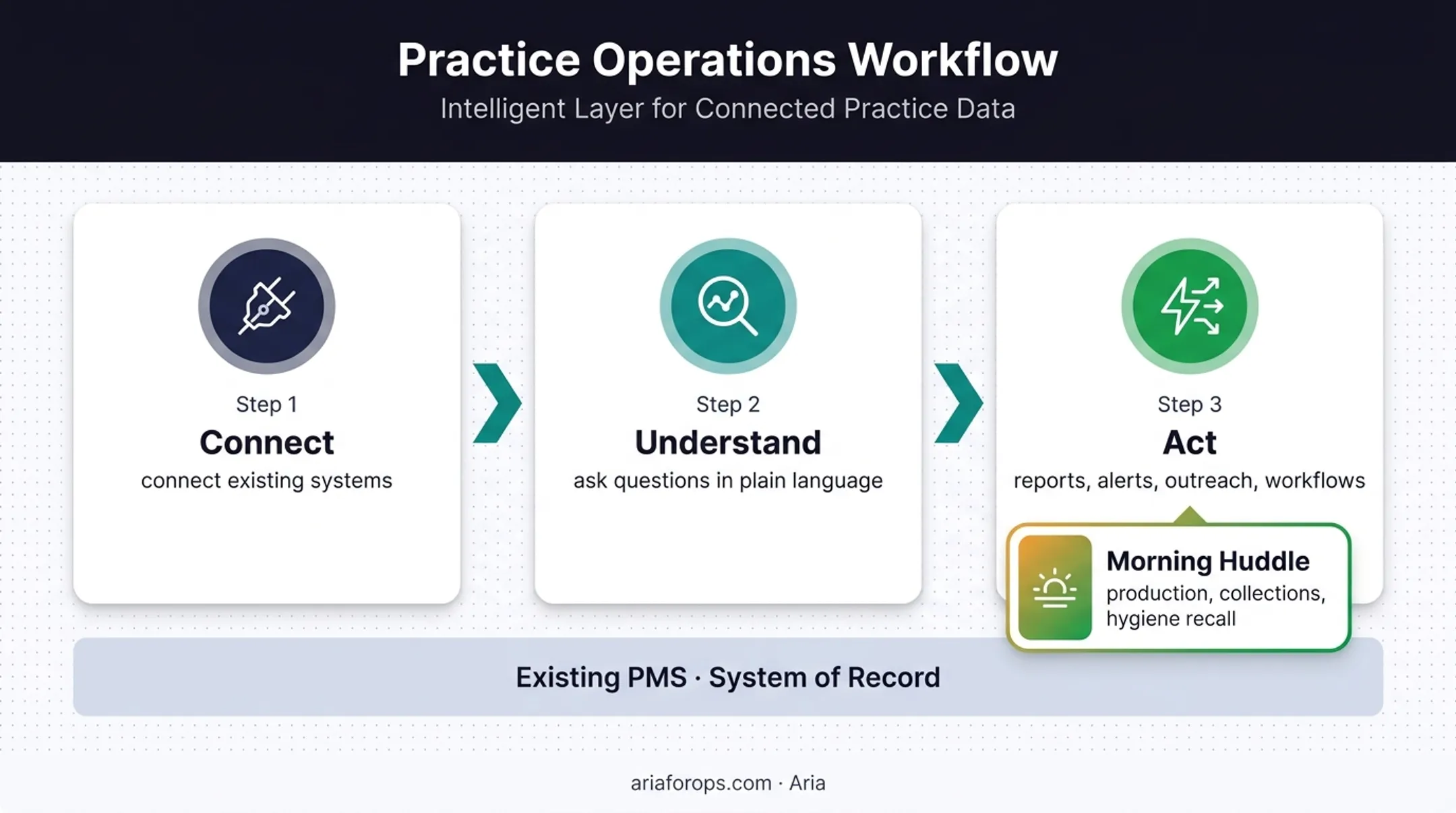Click the Step 3 label
This screenshot has width=1456, height=813.
tap(1190, 404)
